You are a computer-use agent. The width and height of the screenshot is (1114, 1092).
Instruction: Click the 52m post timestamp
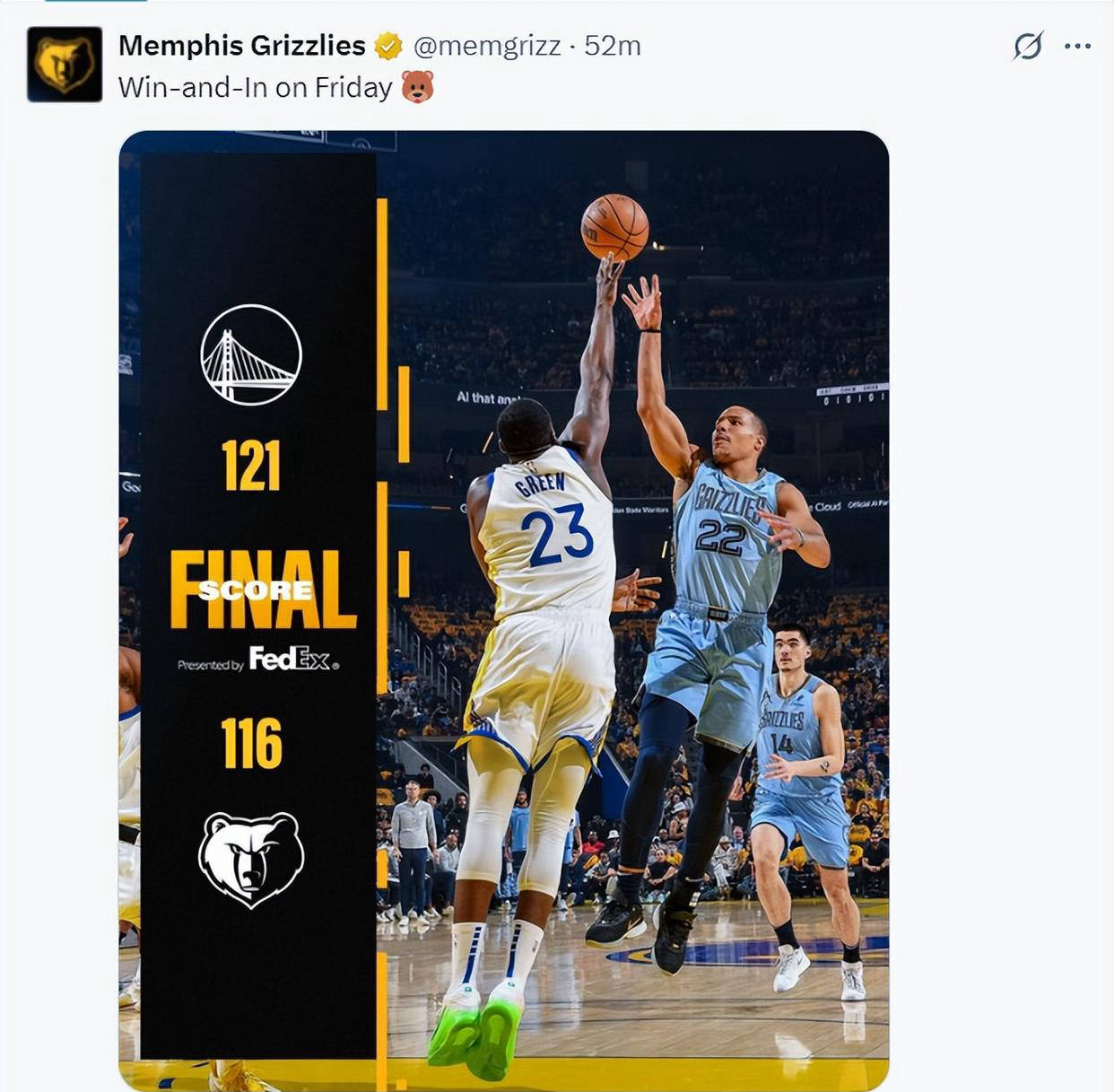613,46
